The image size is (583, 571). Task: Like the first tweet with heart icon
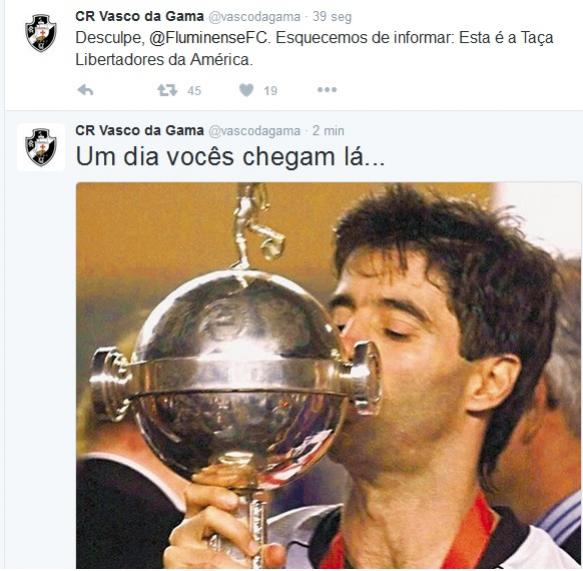(246, 90)
